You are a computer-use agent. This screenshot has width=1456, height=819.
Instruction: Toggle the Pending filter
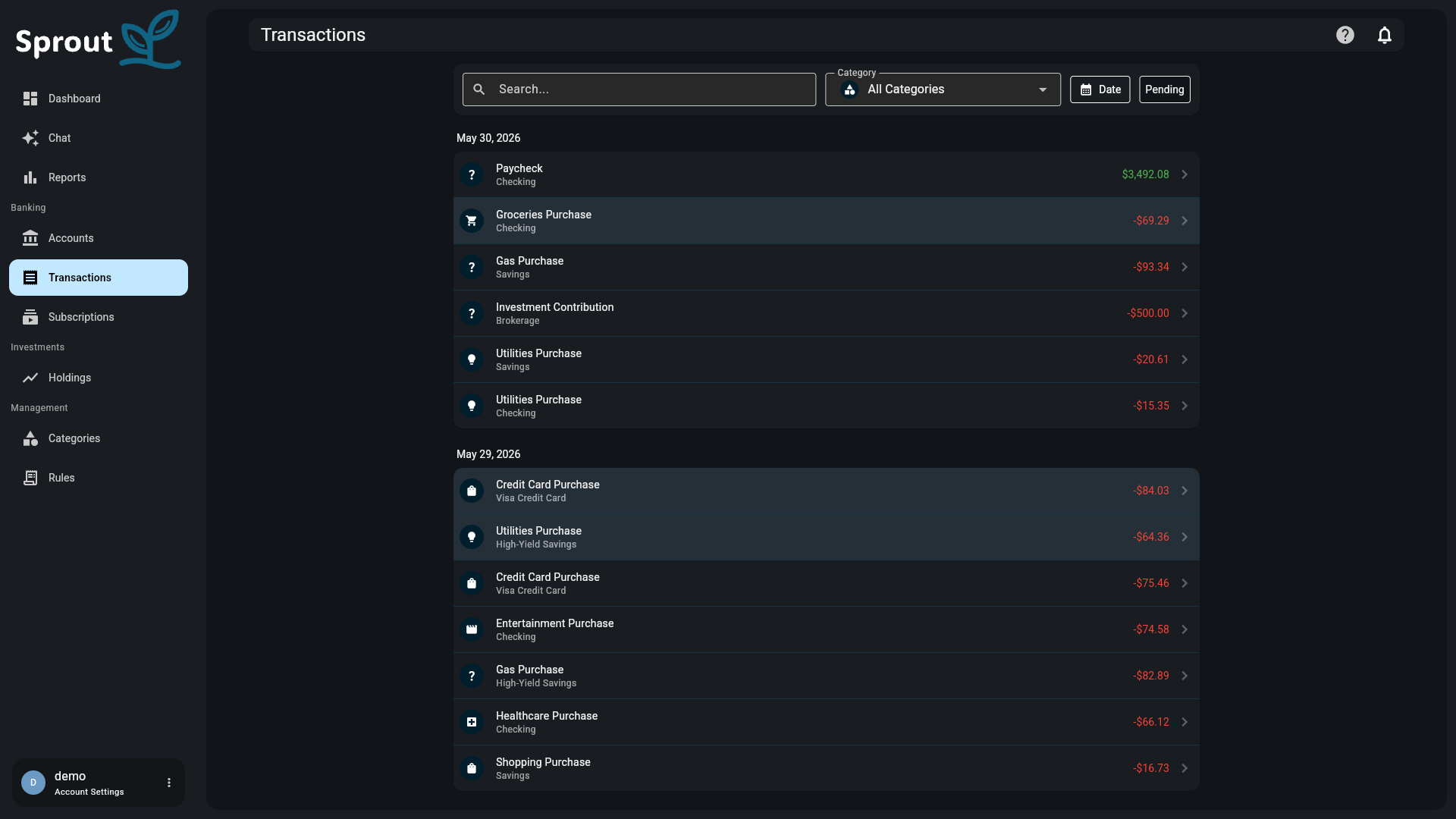[1165, 89]
